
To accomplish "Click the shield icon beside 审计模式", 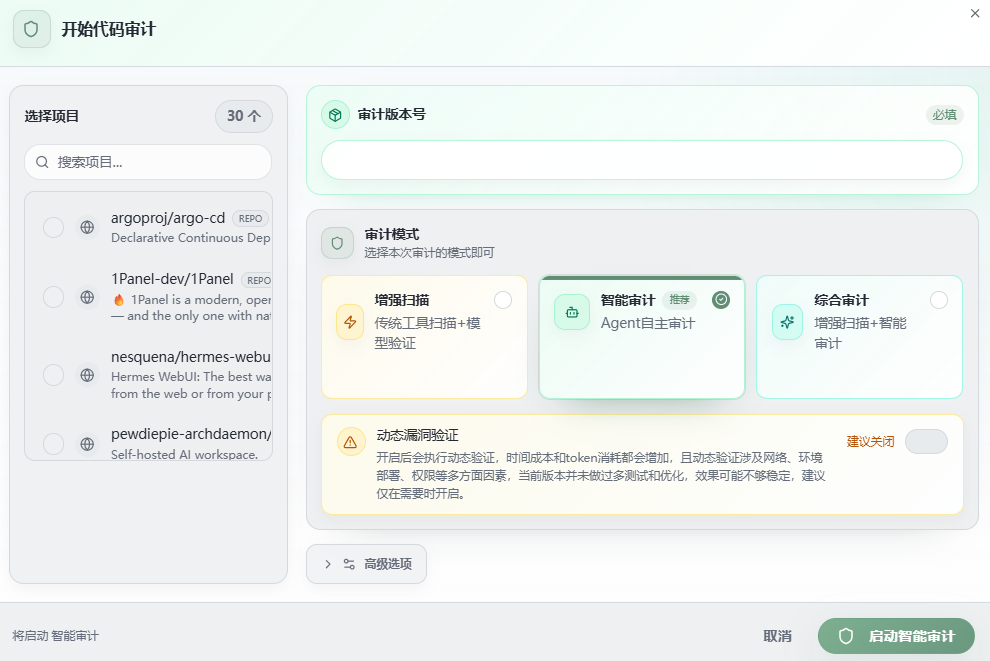I will pyautogui.click(x=337, y=243).
